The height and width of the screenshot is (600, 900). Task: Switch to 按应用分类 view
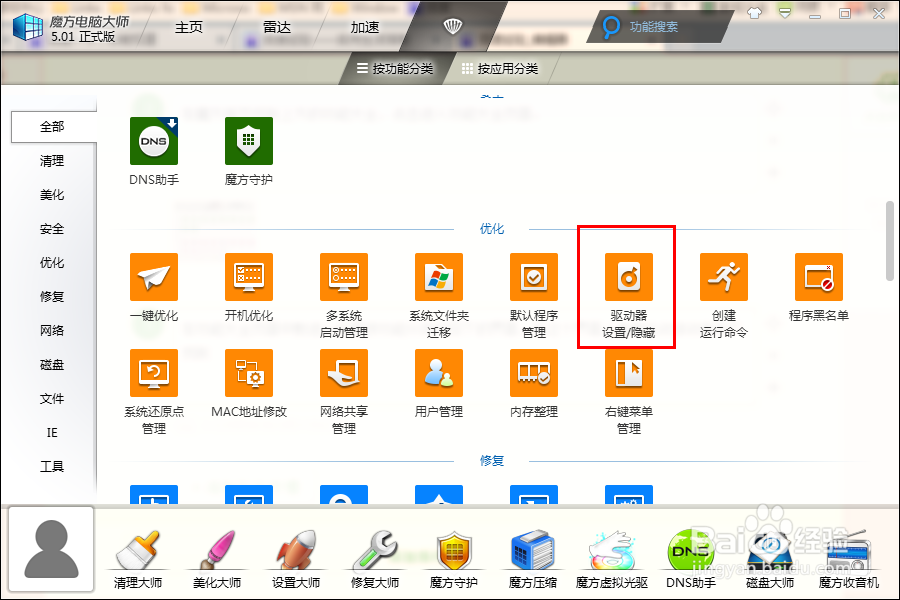[x=500, y=68]
